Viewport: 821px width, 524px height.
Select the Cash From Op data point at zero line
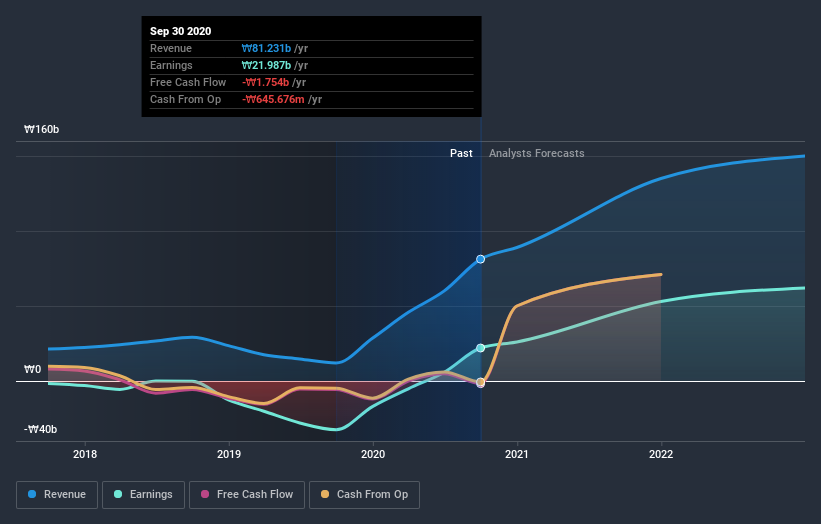pos(481,382)
